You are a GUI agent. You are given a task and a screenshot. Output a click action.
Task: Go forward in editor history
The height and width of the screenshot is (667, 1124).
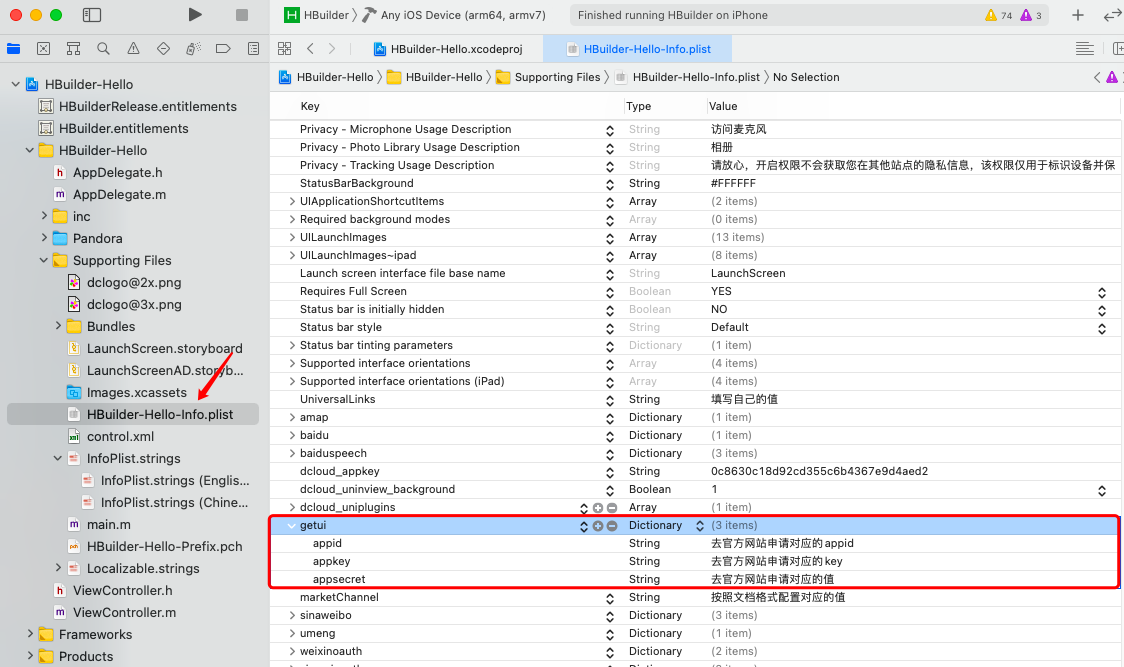[x=332, y=49]
